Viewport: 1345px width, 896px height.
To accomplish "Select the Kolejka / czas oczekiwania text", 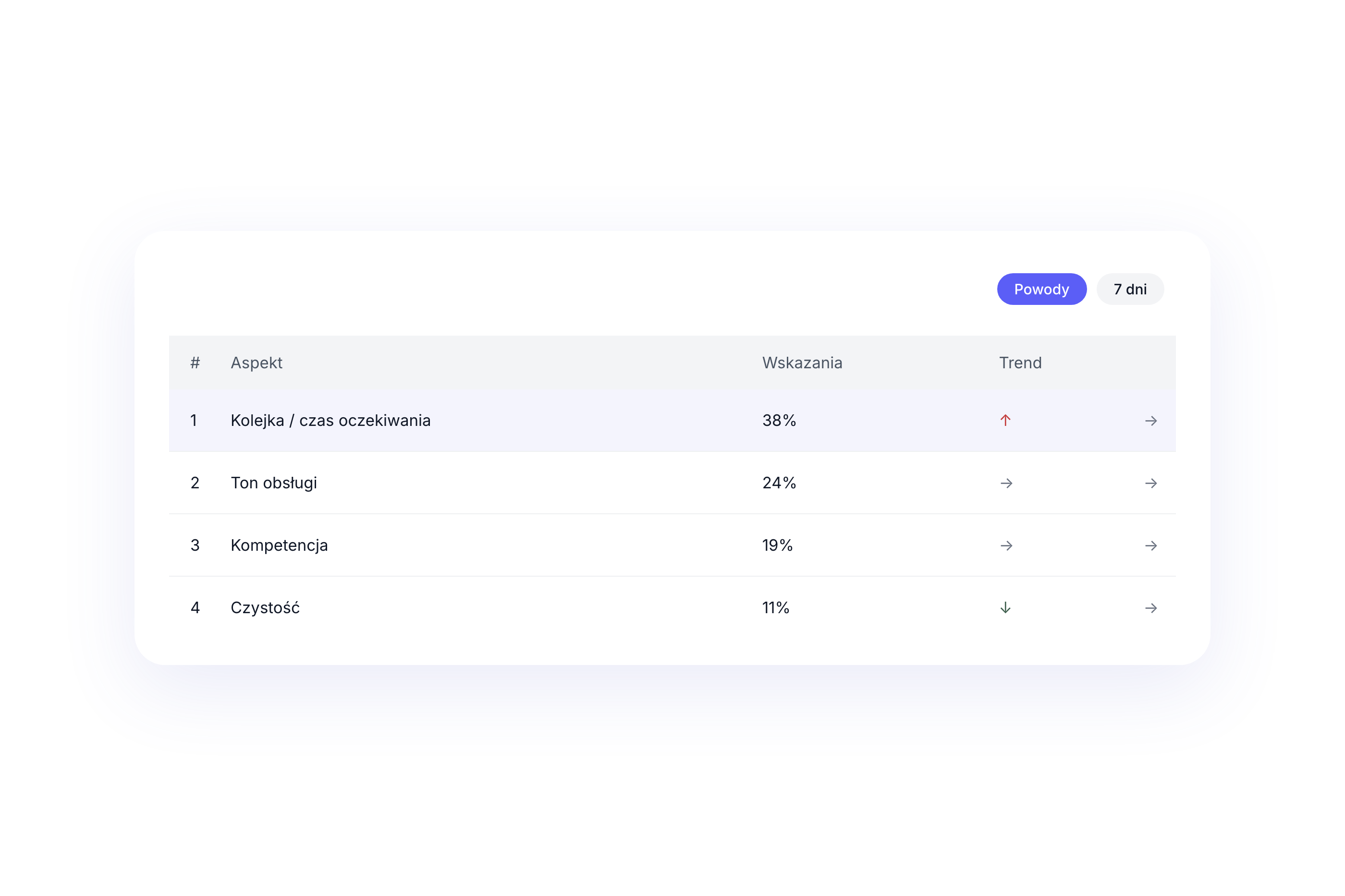I will 330,421.
